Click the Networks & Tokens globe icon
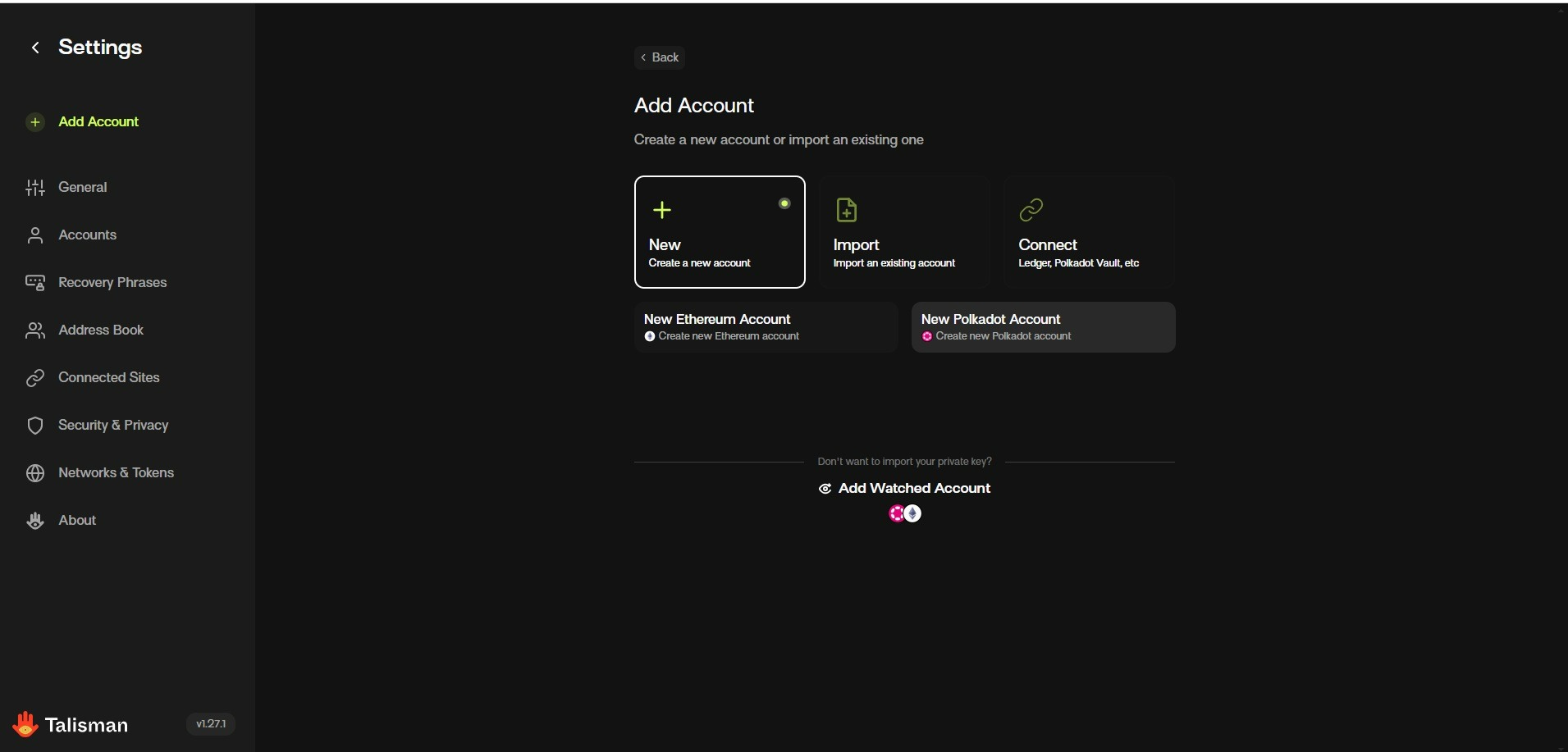The width and height of the screenshot is (1568, 752). [x=35, y=473]
